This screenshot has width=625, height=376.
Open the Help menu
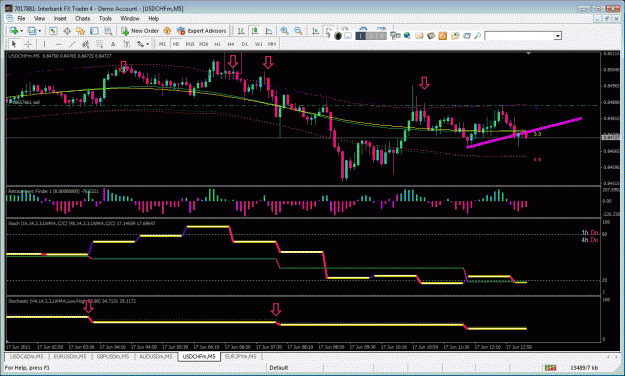click(153, 18)
